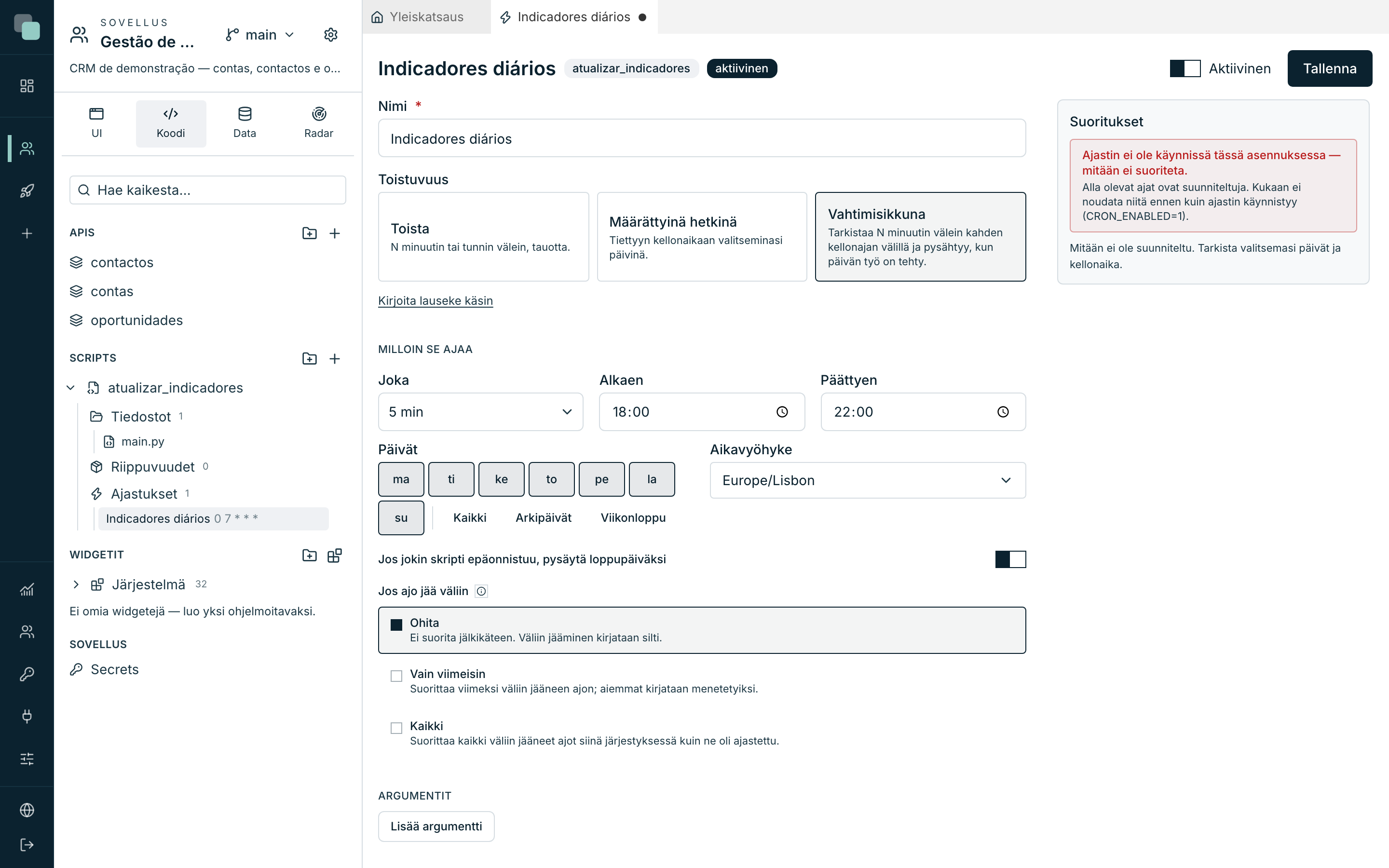Image resolution: width=1389 pixels, height=868 pixels.
Task: Choose the Määrättyinä hetkinä recurrence card
Action: point(701,236)
